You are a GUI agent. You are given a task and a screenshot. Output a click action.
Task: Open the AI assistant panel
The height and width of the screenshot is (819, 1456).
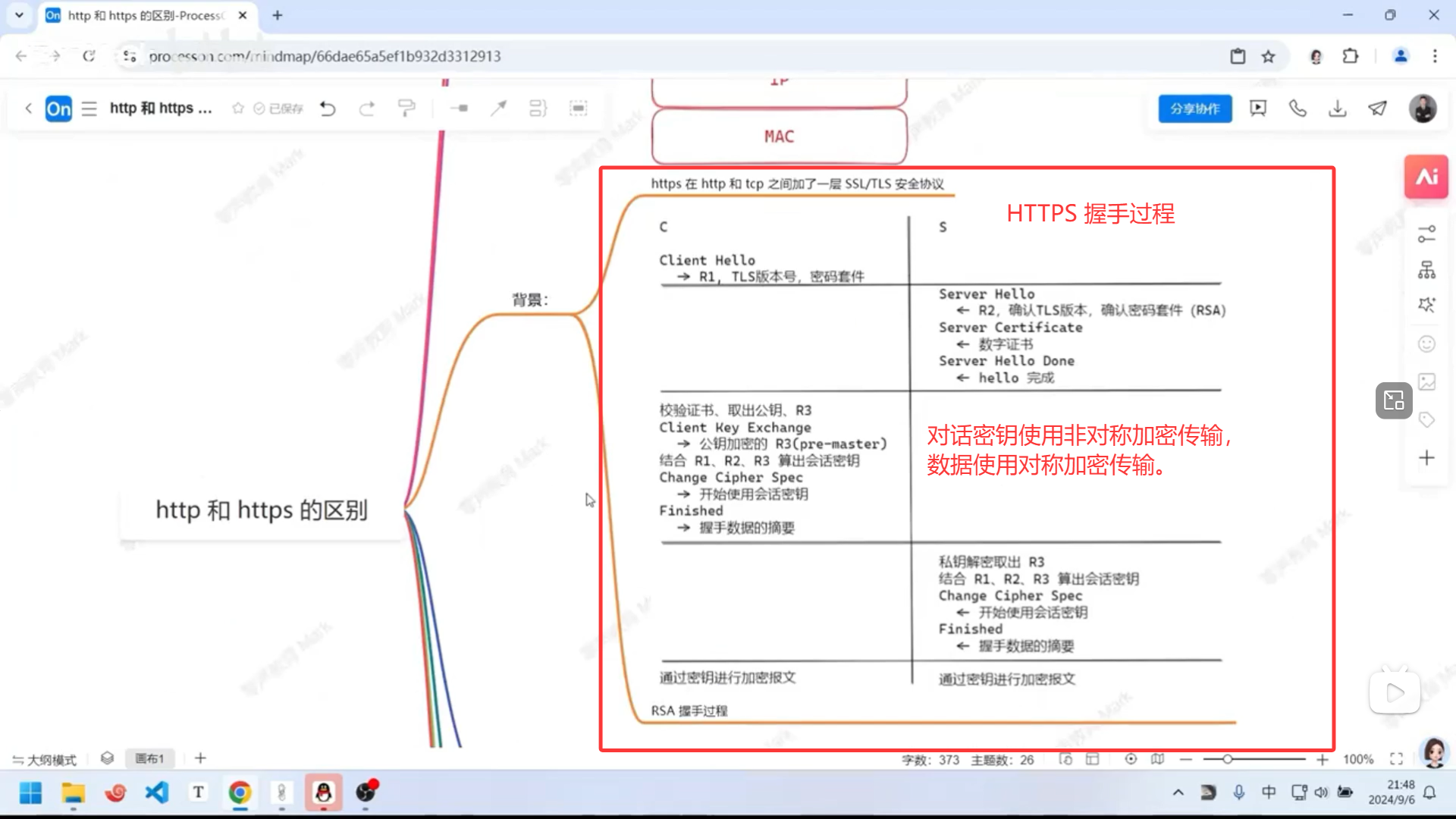(1426, 177)
